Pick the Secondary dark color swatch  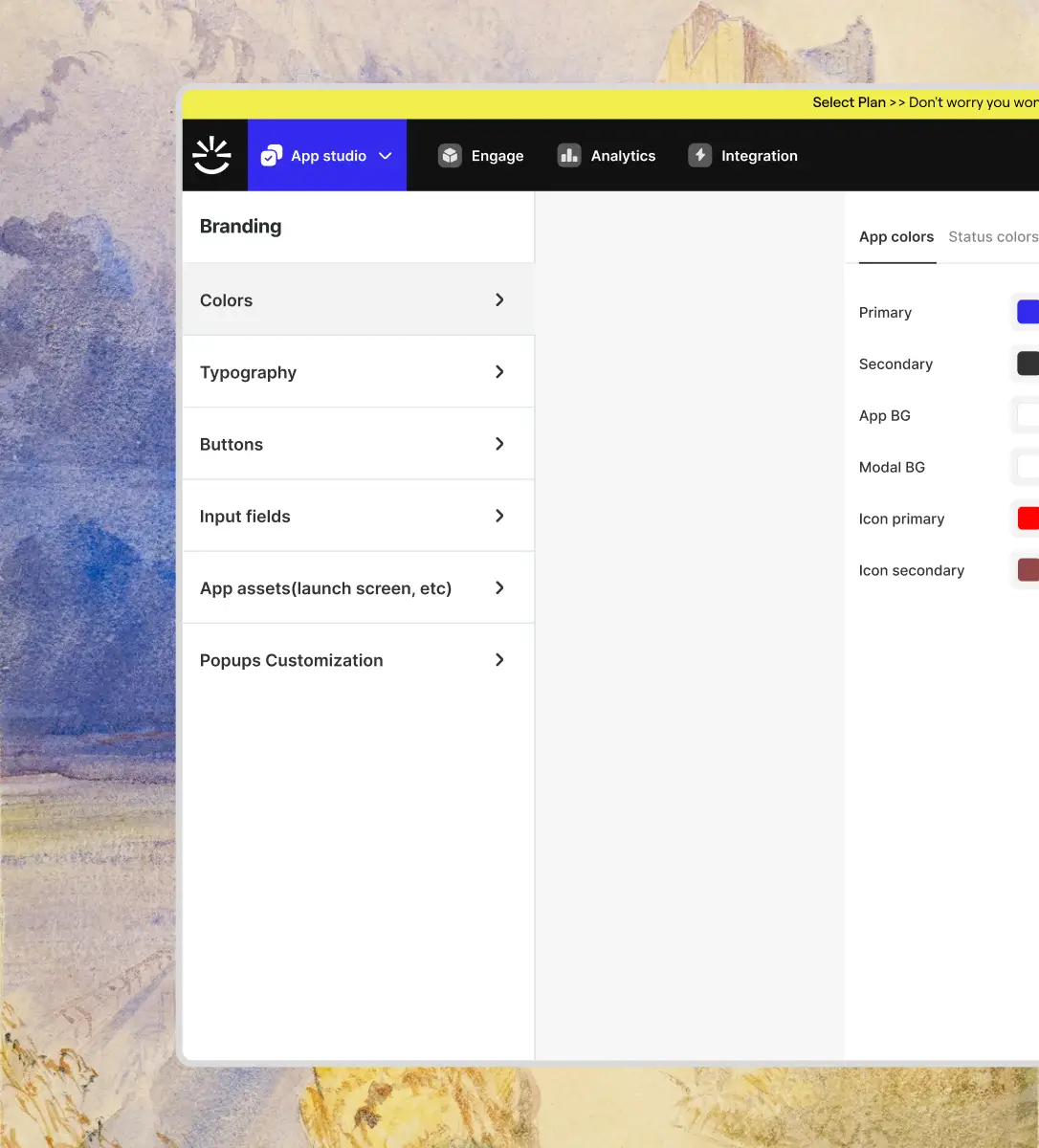tap(1028, 364)
